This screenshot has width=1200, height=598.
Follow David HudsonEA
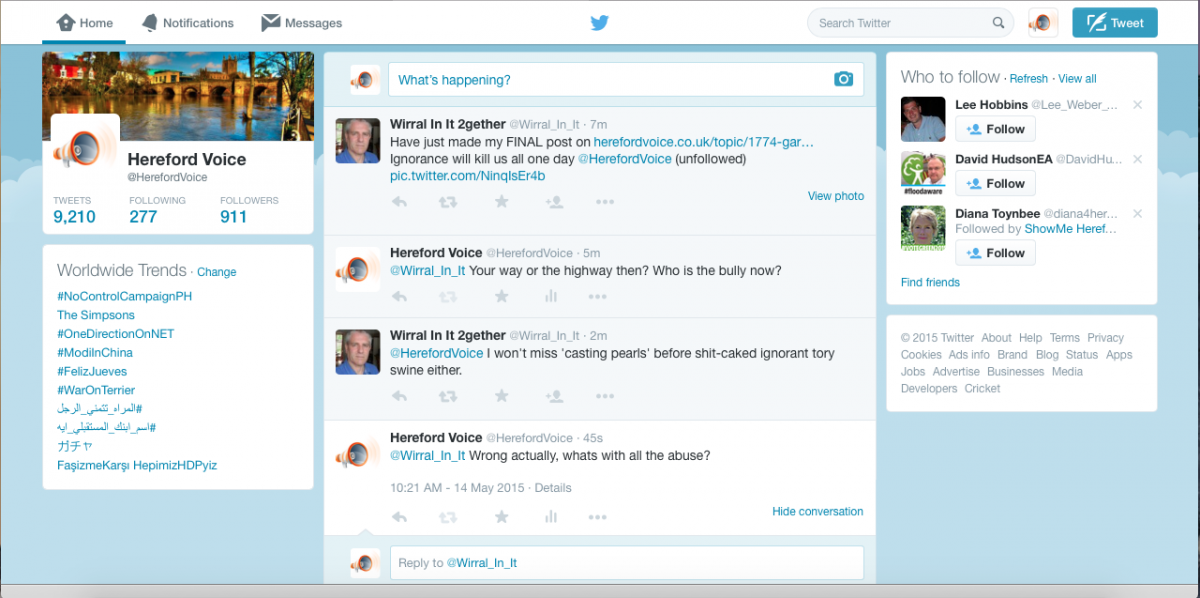click(995, 183)
